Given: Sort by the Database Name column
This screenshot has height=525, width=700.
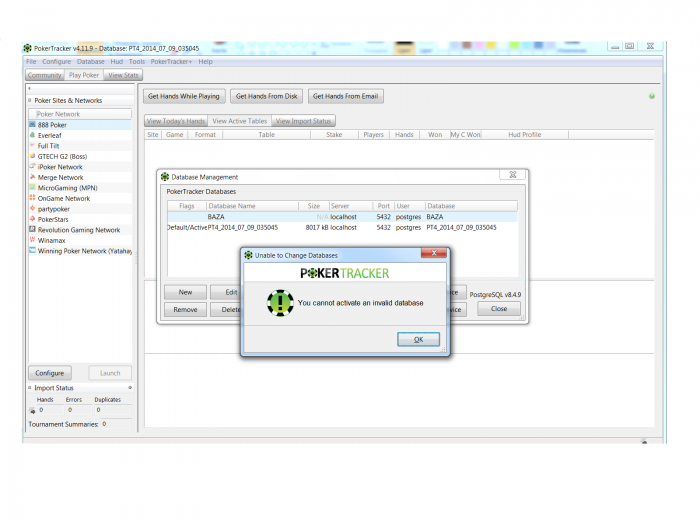Looking at the screenshot, I should pos(253,206).
